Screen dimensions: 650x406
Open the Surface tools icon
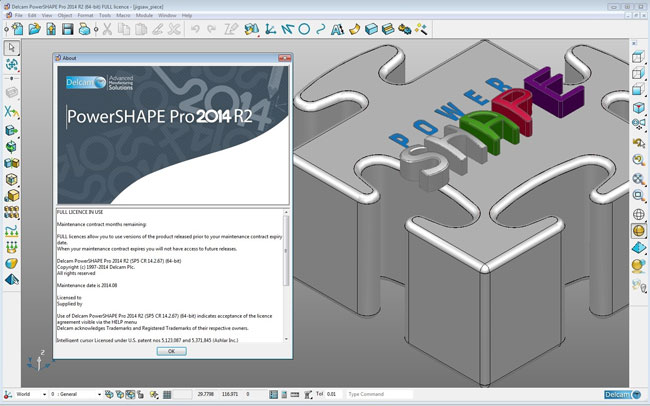(354, 29)
